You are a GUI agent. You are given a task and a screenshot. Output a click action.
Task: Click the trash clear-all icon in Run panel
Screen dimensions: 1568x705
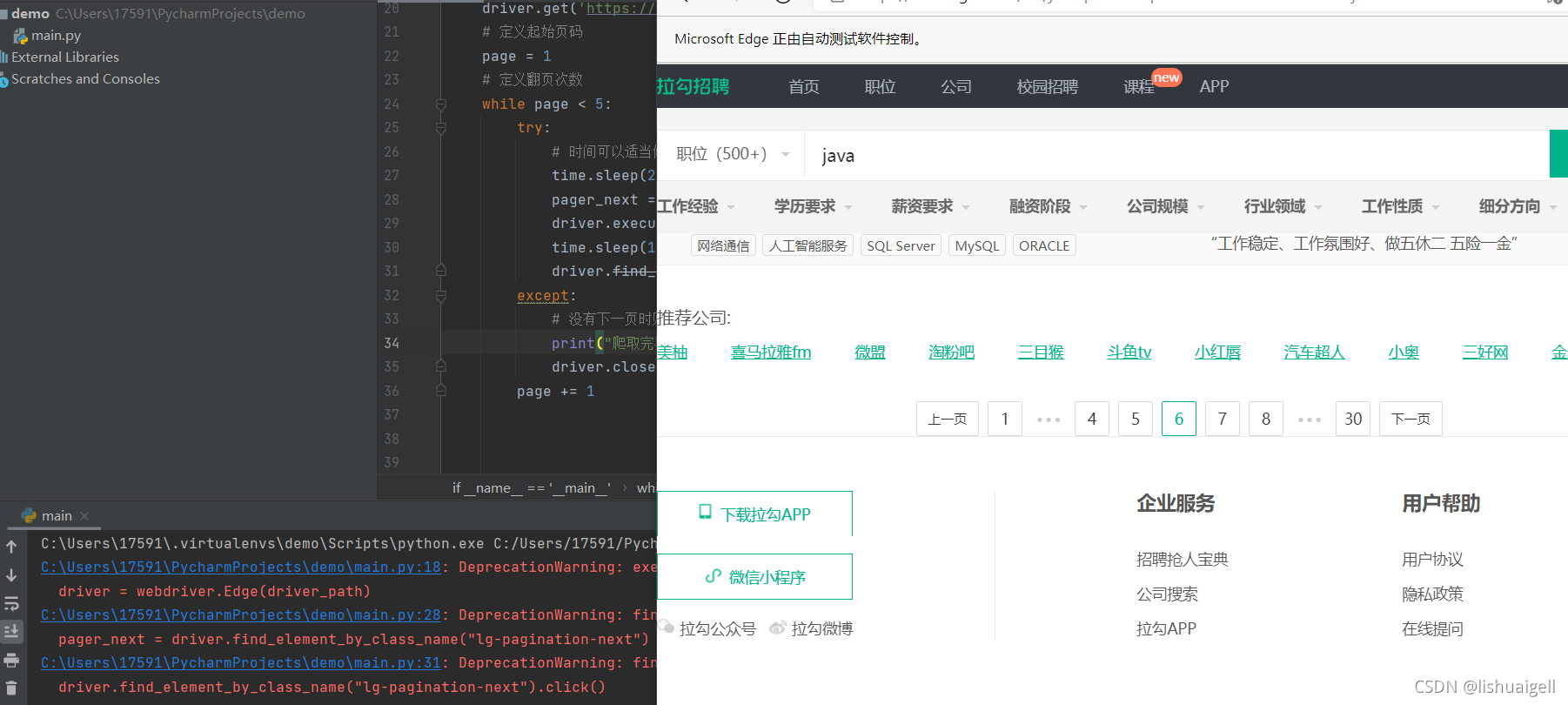tap(11, 688)
